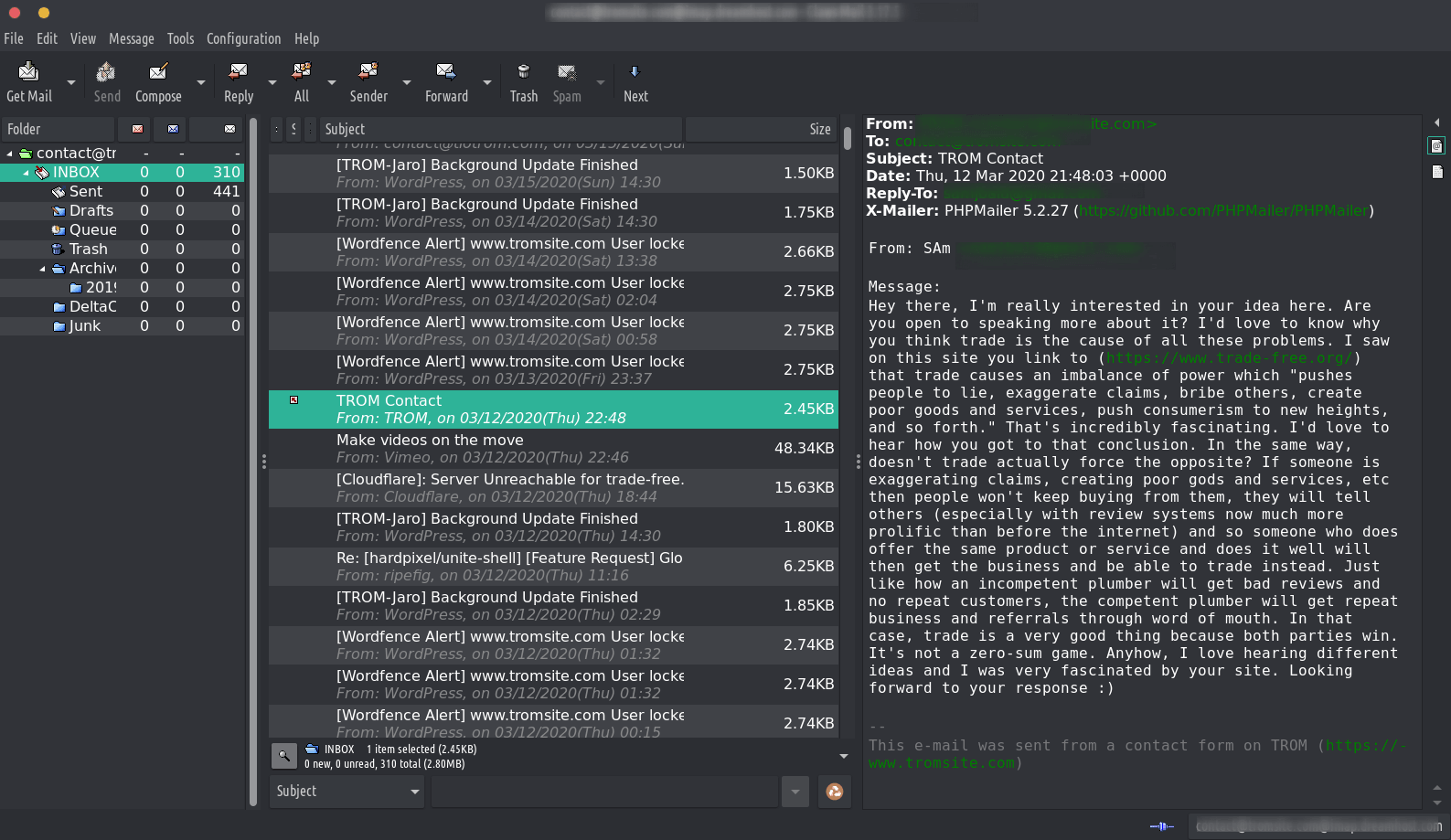The height and width of the screenshot is (840, 1451).
Task: Go to Next message icon
Action: [635, 71]
